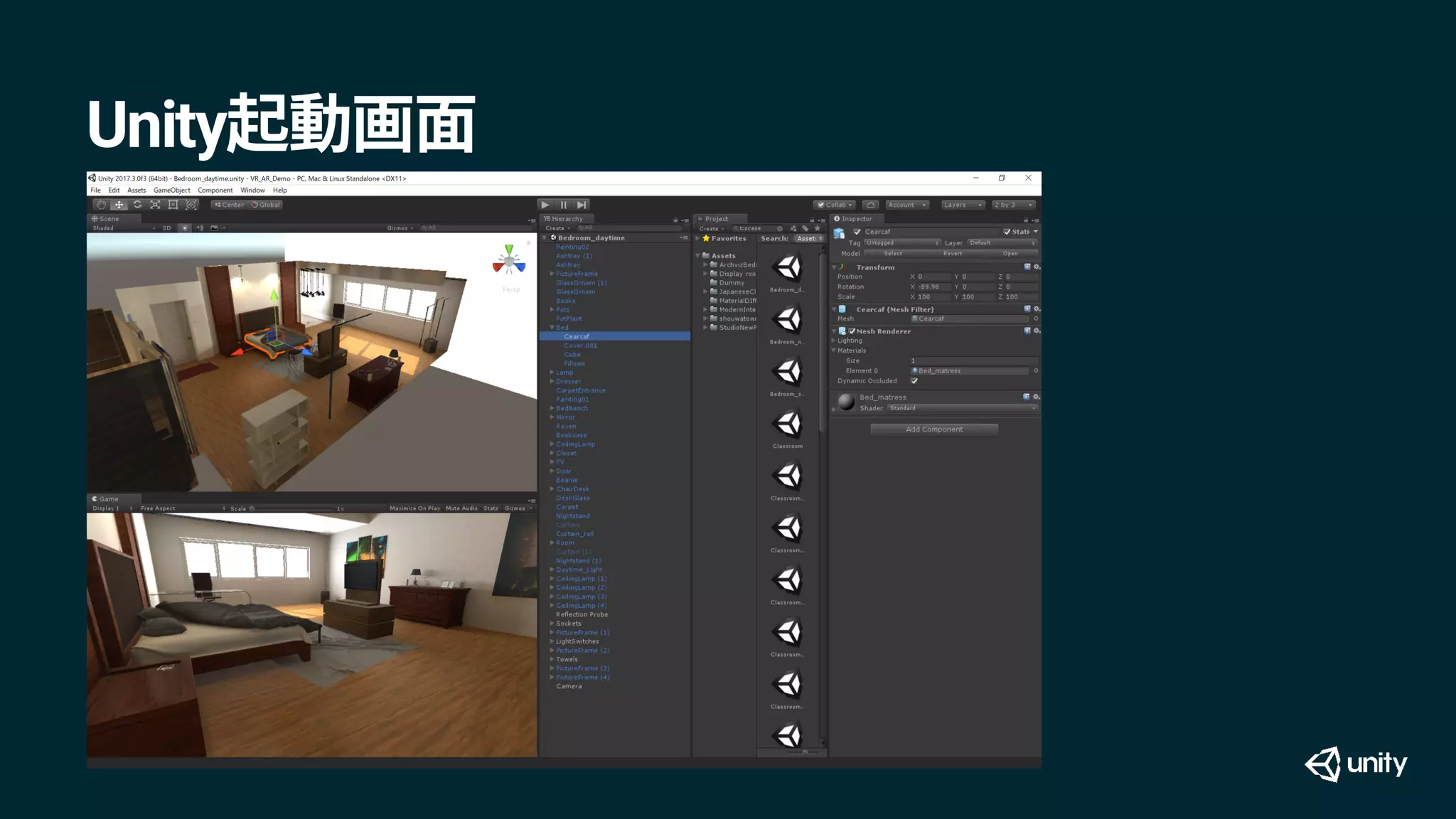Toggle Center pivot mode button
The image size is (1456, 819).
228,205
